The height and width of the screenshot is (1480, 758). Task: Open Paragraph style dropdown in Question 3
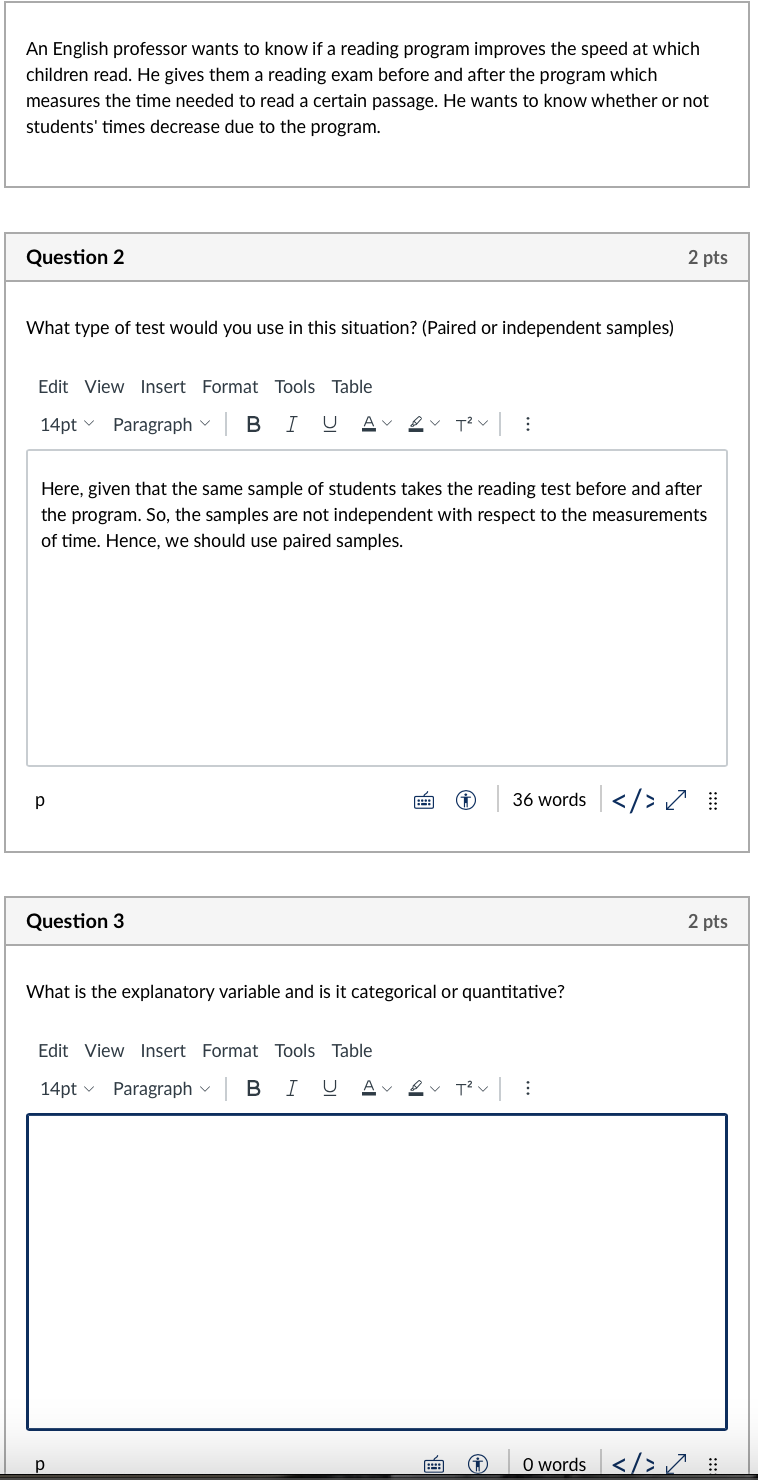(x=162, y=1088)
